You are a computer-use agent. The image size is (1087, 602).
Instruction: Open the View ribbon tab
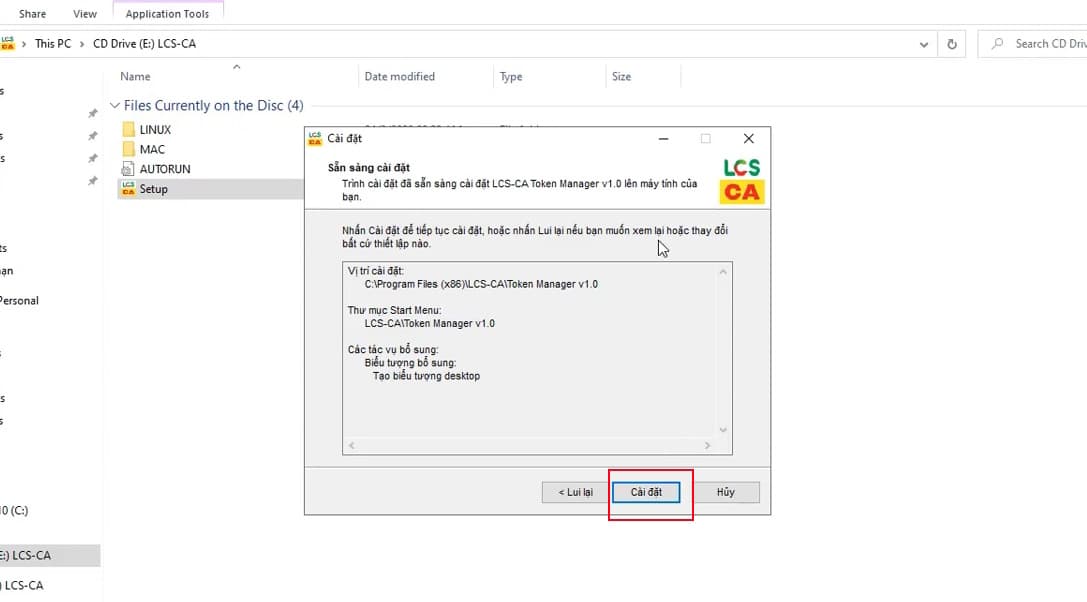click(x=85, y=14)
